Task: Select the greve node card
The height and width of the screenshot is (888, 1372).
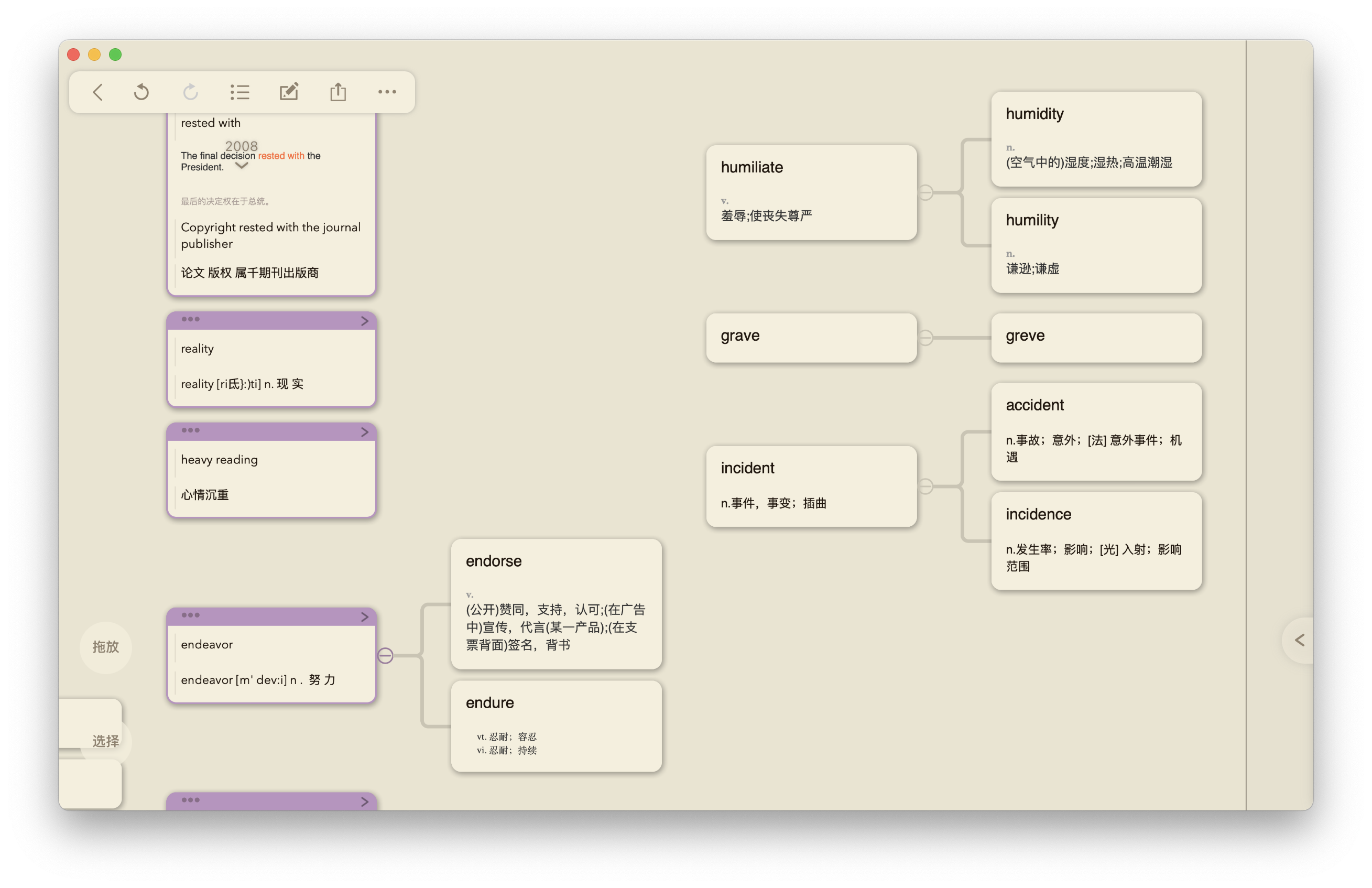Action: point(1096,338)
